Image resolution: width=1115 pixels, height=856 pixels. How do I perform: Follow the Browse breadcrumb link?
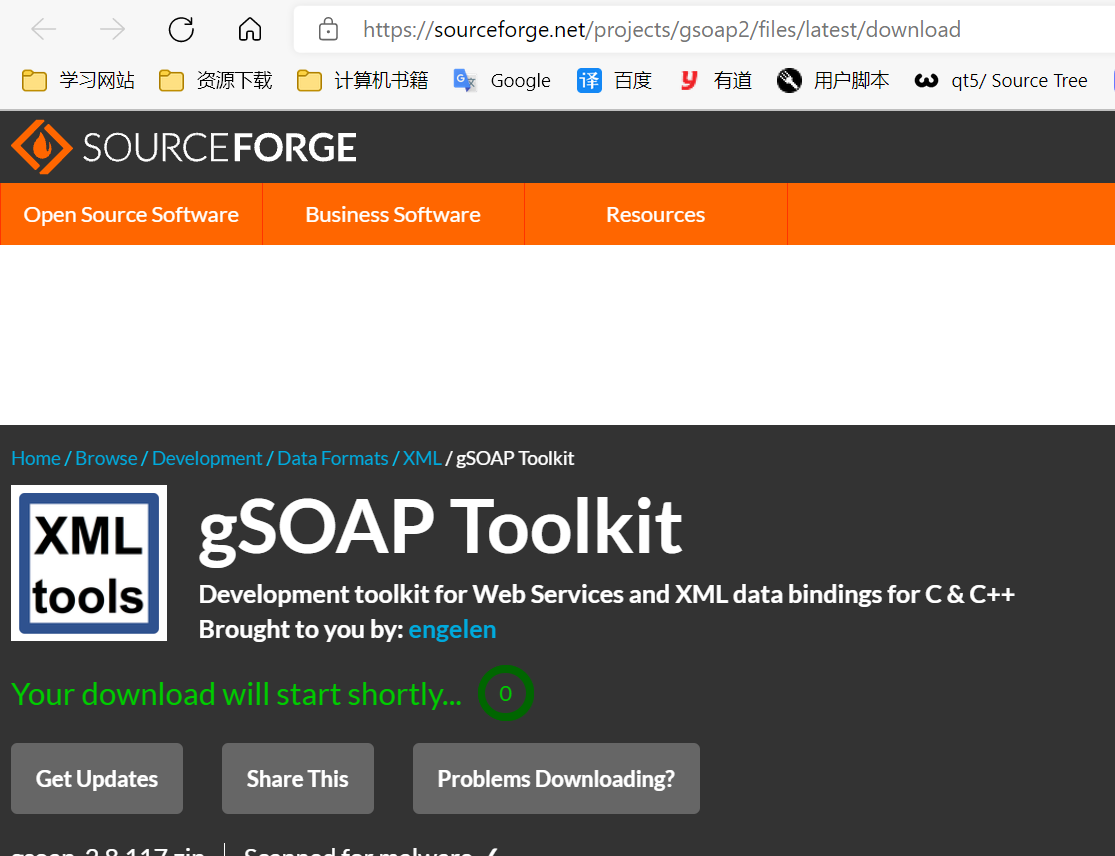106,458
